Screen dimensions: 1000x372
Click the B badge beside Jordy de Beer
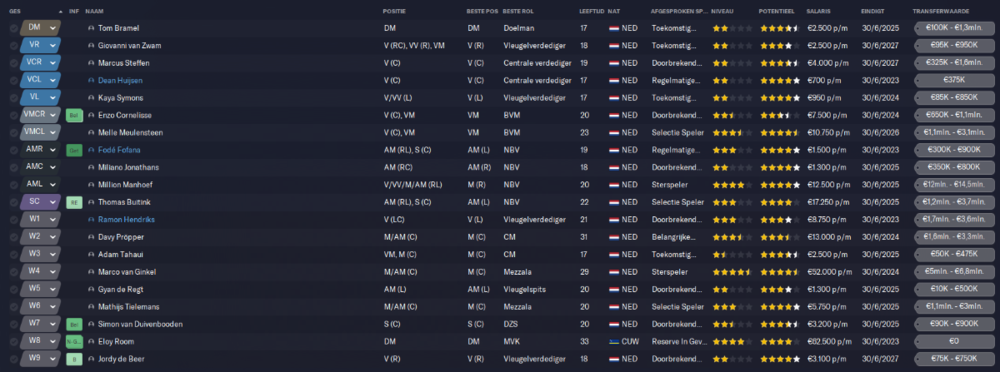coord(74,359)
